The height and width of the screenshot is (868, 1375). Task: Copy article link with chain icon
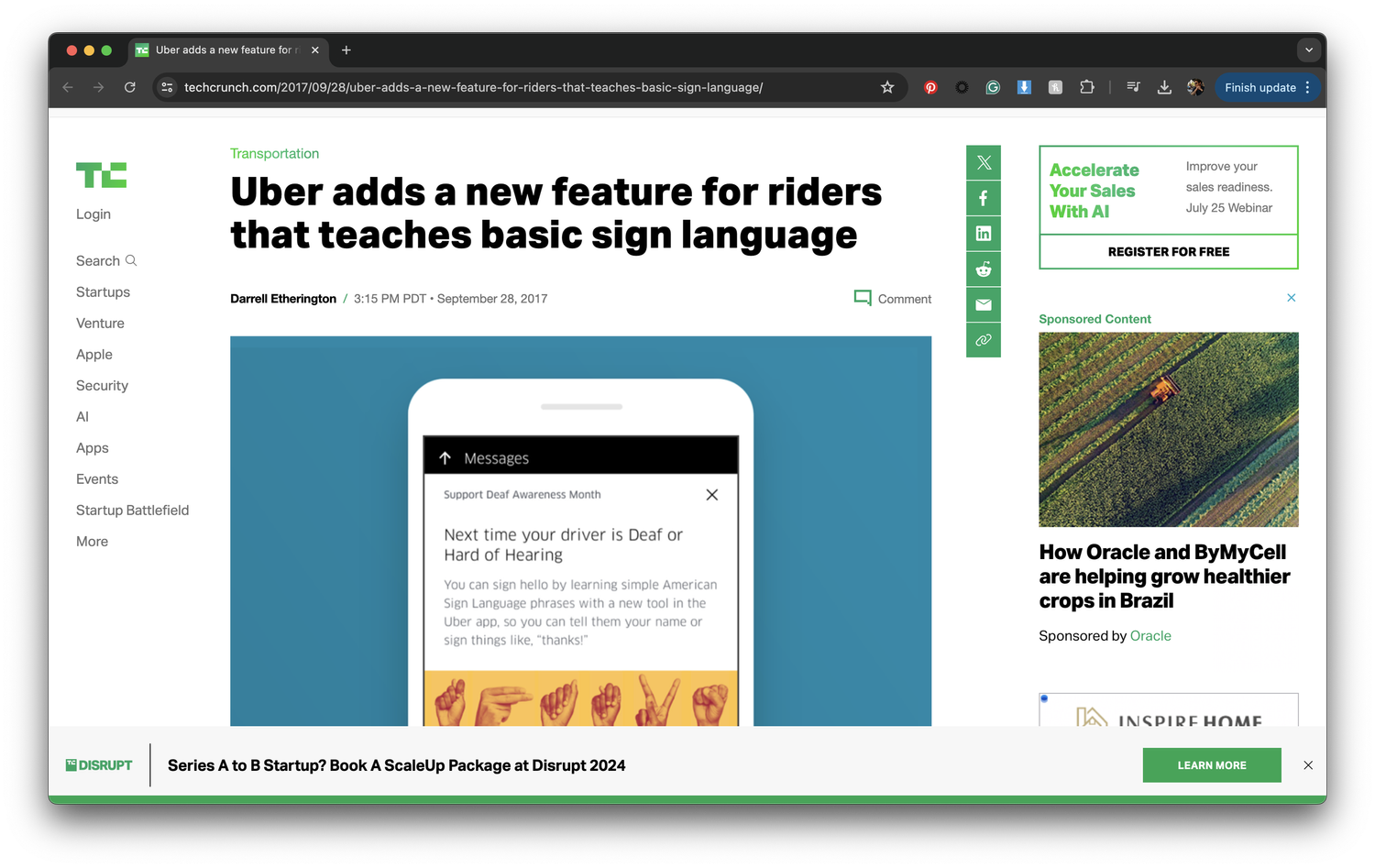click(x=984, y=340)
